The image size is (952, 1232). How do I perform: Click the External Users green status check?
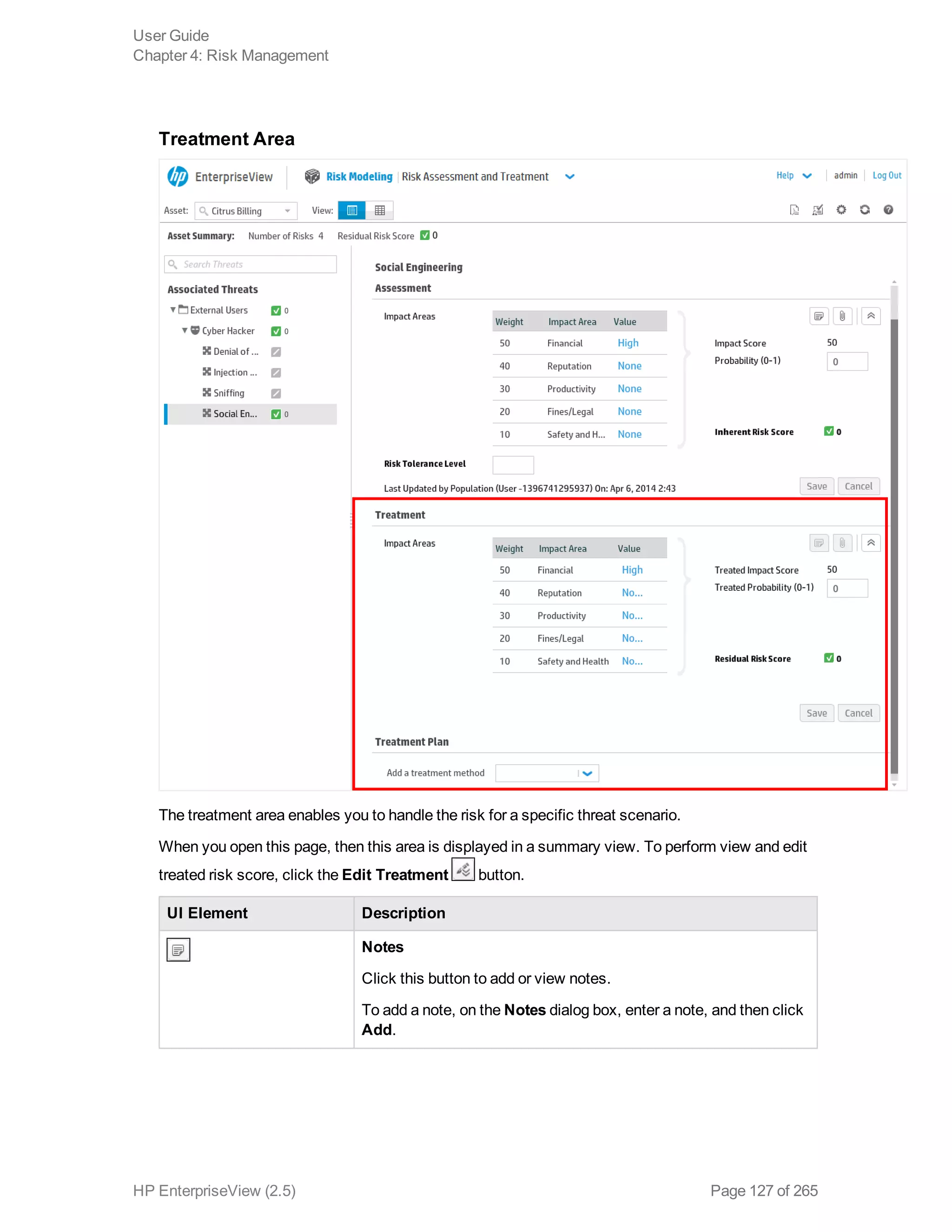click(276, 310)
